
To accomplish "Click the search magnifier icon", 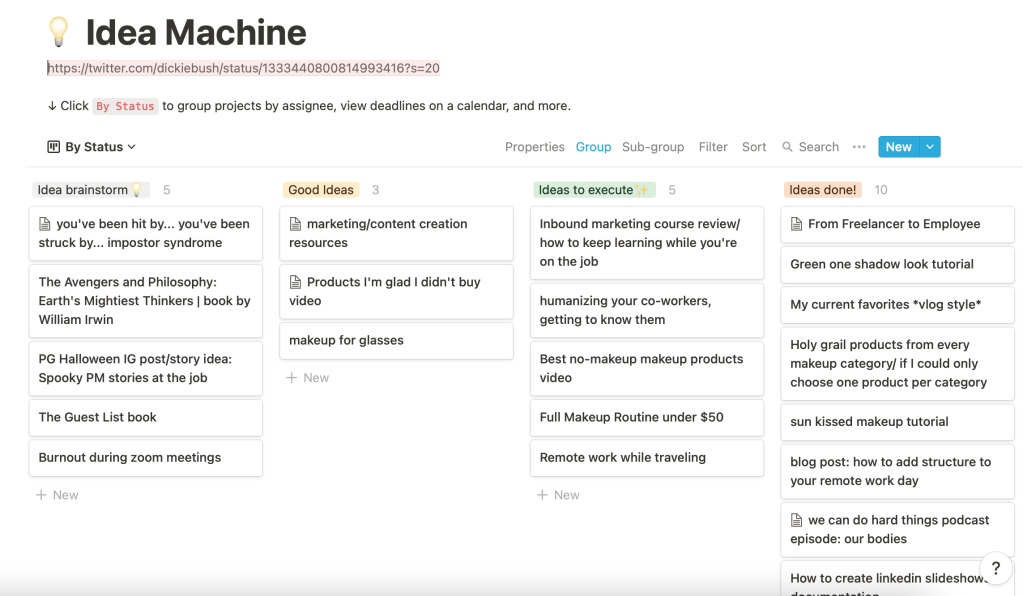I will tap(788, 147).
